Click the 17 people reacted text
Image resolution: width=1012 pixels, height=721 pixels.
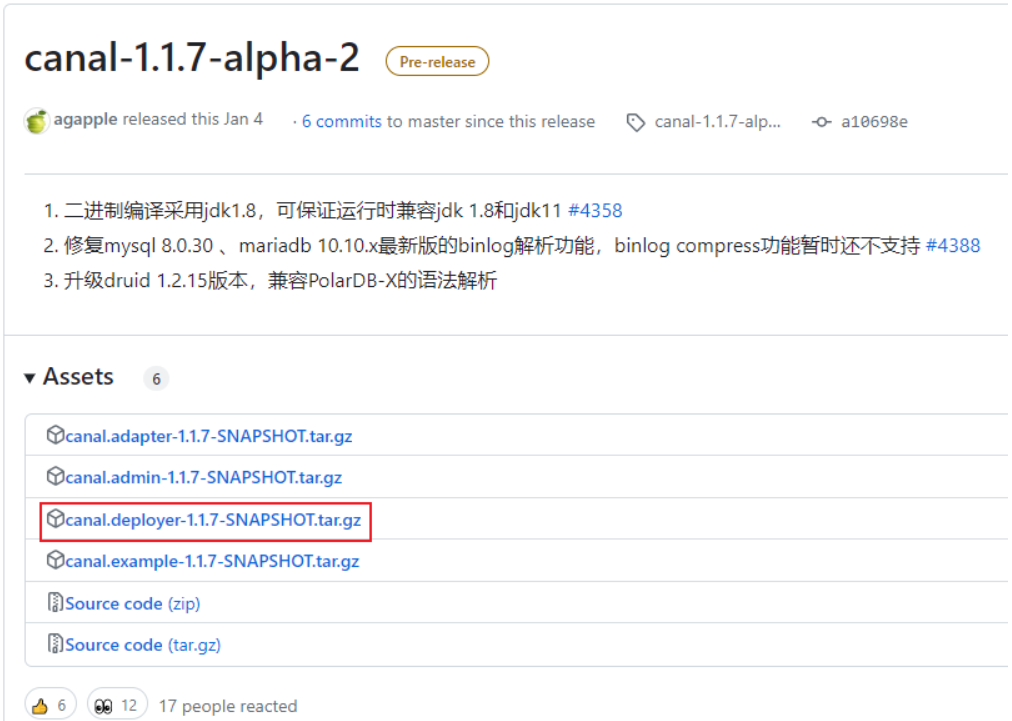(227, 705)
